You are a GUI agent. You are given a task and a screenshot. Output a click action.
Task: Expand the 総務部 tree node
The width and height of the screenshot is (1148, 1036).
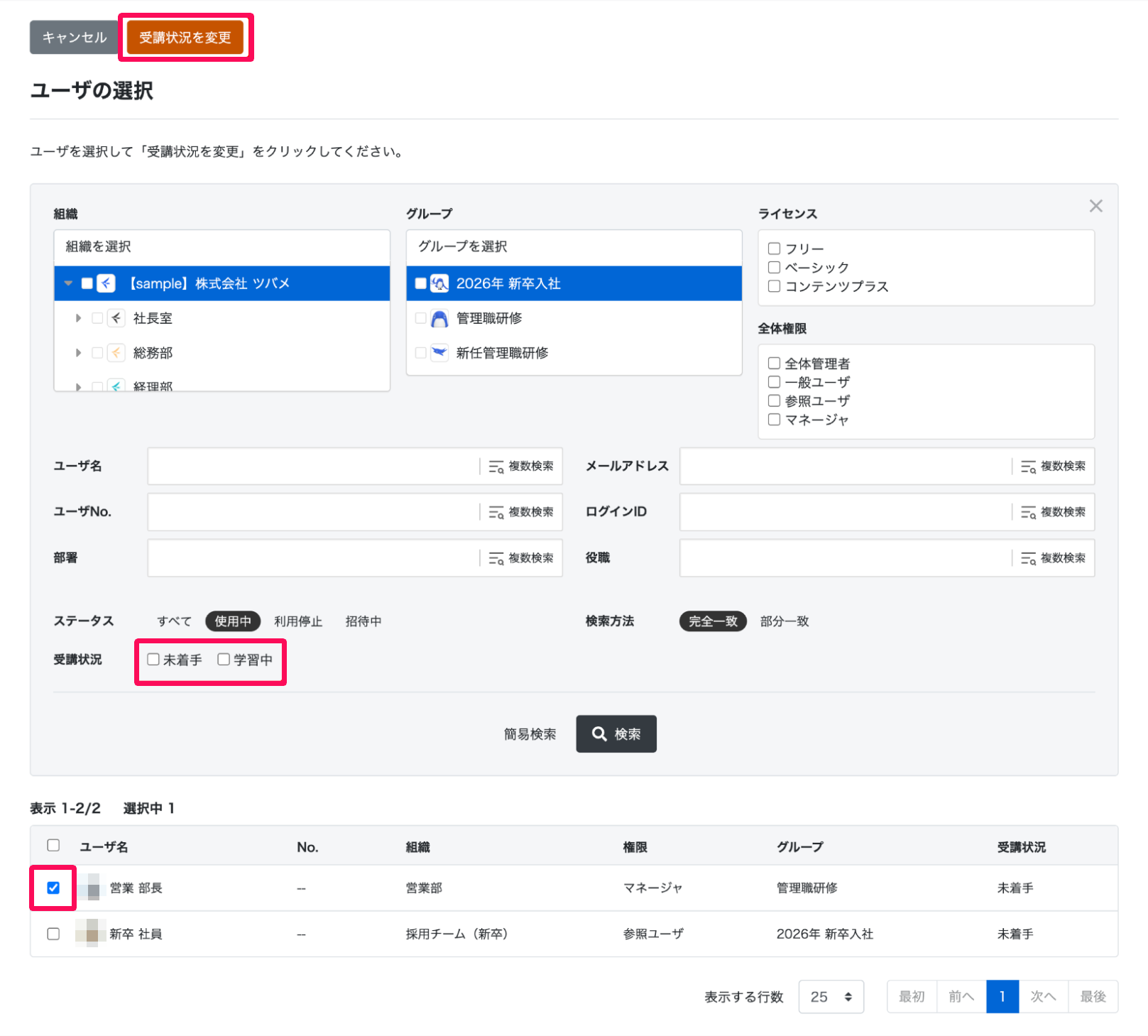[78, 353]
